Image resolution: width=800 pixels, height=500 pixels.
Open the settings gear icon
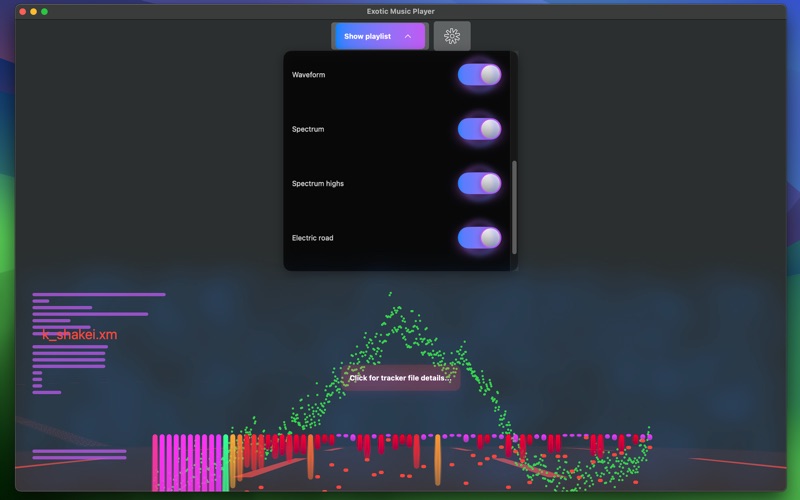click(x=452, y=36)
